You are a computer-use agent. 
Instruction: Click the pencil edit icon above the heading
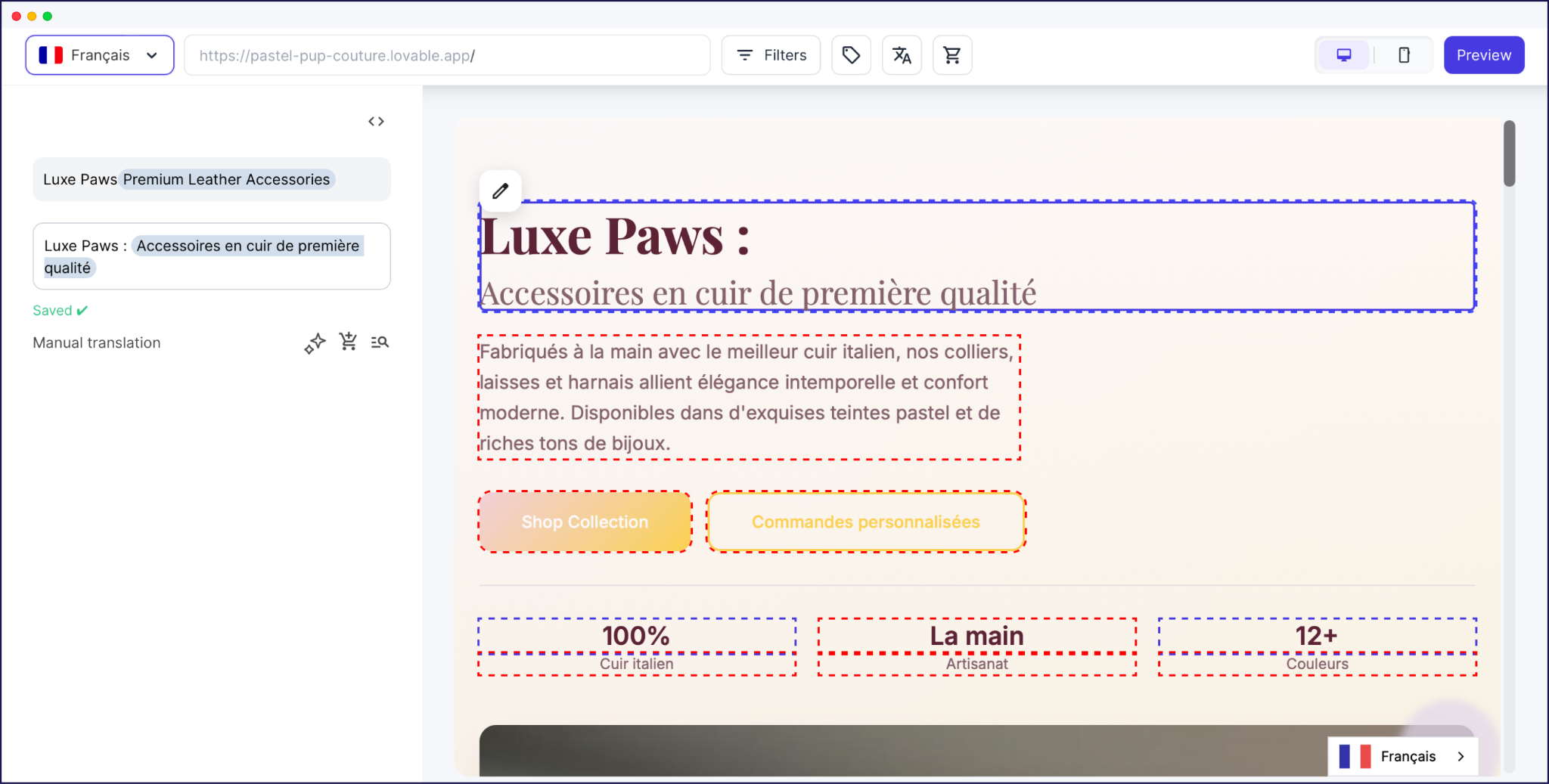pyautogui.click(x=499, y=191)
